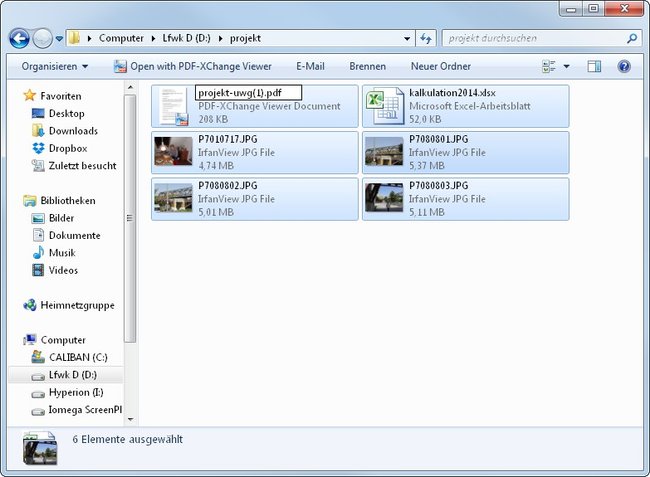The image size is (650, 477).
Task: Click the P7080803.JPG thumbnail
Action: pos(384,198)
